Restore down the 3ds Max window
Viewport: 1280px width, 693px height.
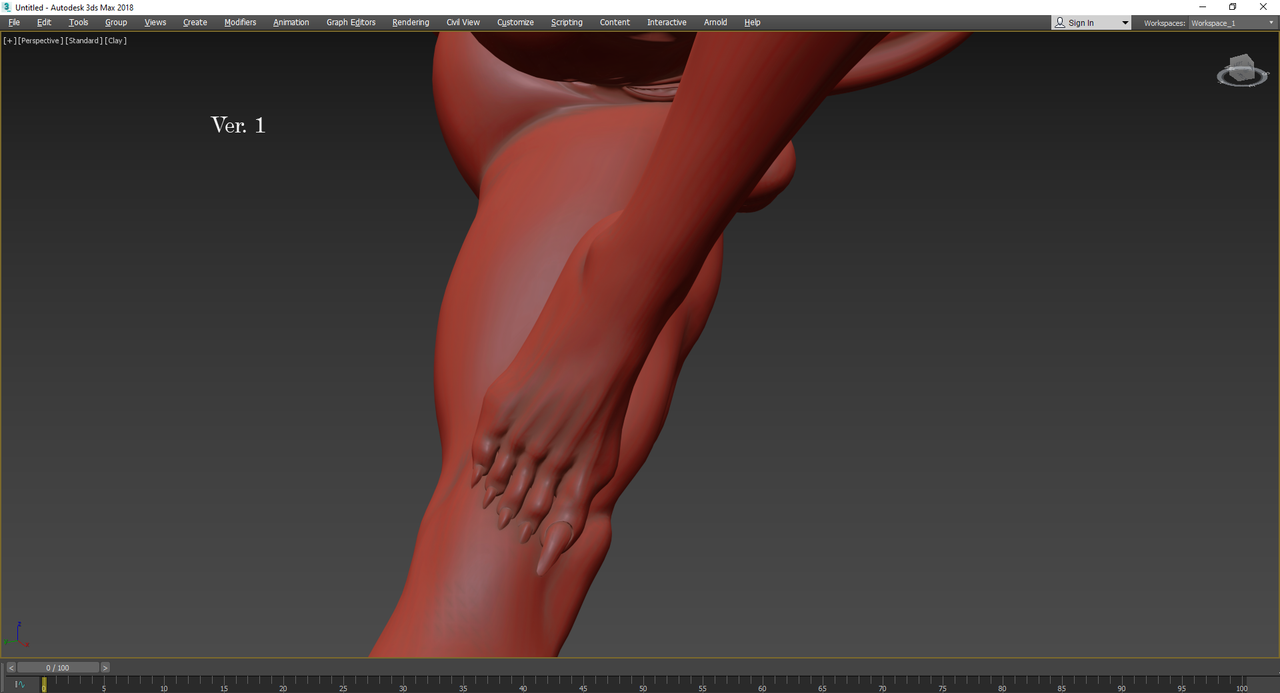point(1232,7)
